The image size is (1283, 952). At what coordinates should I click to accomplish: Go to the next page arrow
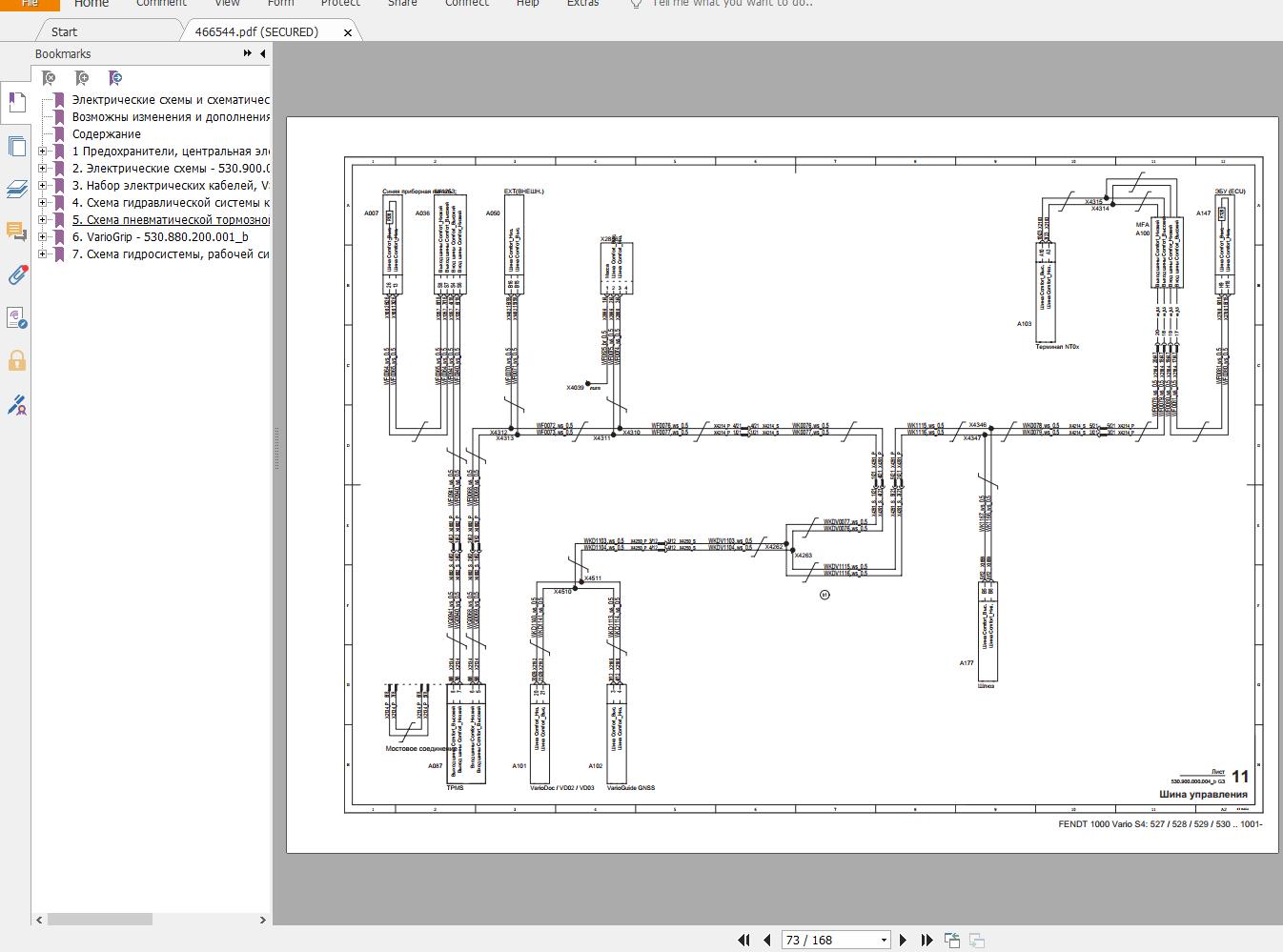(x=904, y=940)
